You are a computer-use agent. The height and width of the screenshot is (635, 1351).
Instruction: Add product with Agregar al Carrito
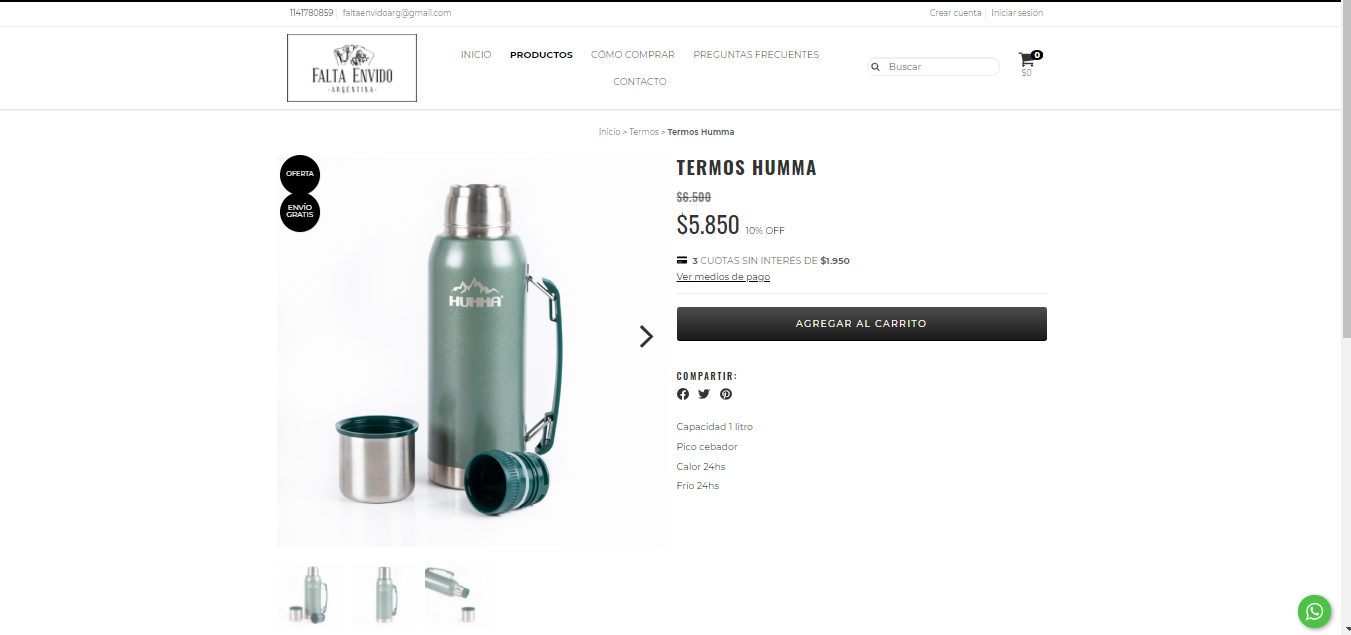pyautogui.click(x=862, y=324)
